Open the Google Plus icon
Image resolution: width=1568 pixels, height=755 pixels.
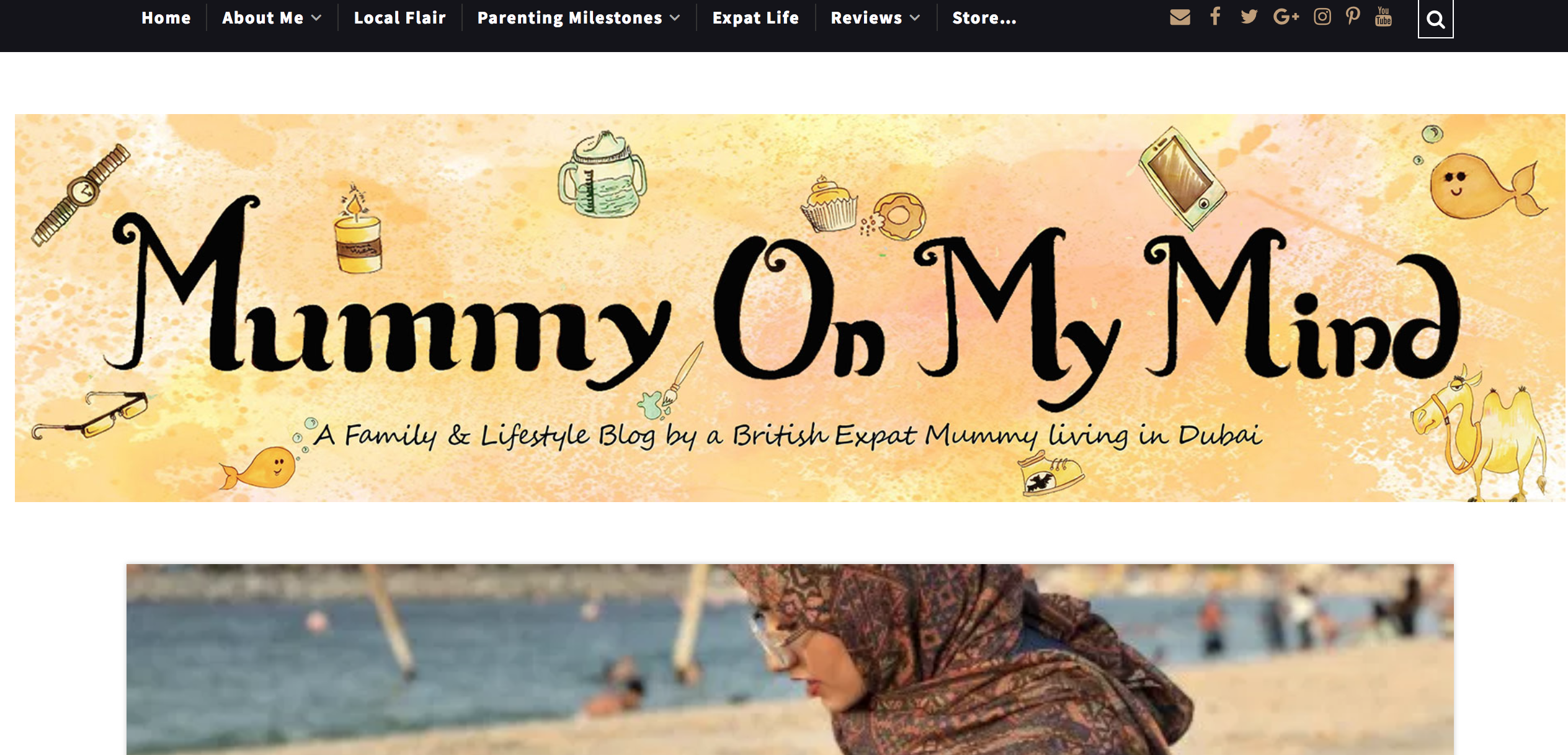click(1286, 17)
